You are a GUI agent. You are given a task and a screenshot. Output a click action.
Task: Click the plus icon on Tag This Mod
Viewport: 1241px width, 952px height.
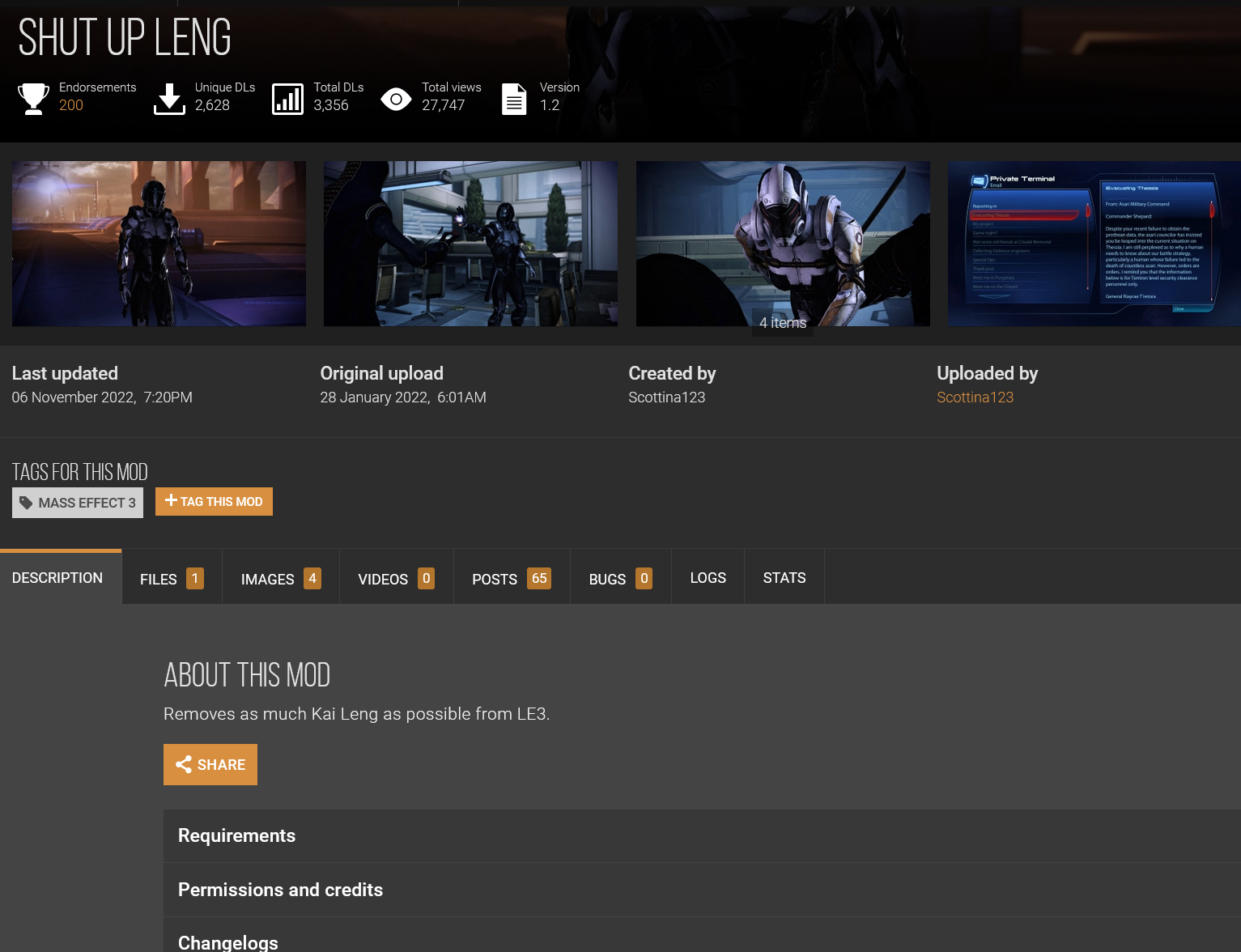point(171,501)
